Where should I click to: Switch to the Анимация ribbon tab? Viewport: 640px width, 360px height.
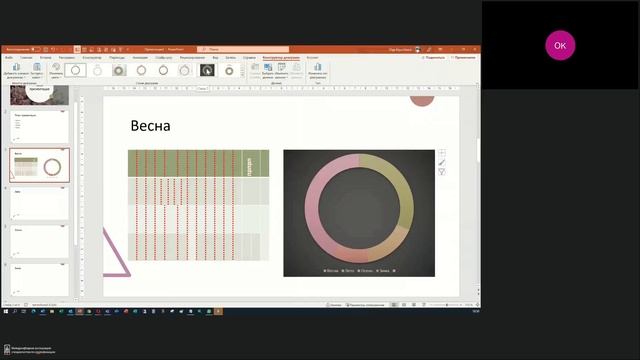pyautogui.click(x=140, y=58)
